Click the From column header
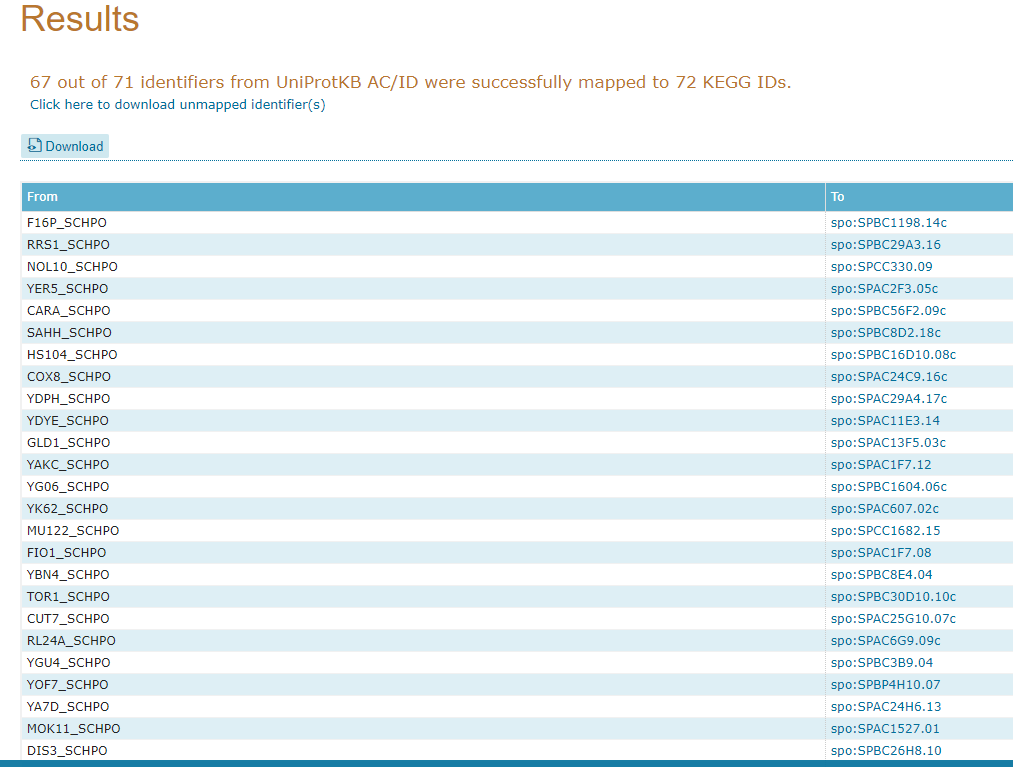 (43, 197)
